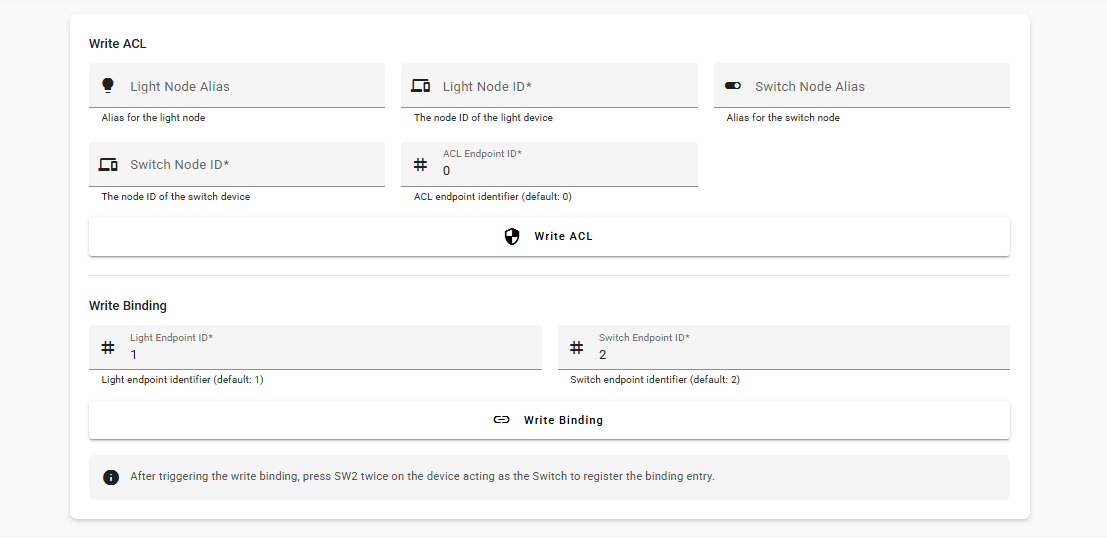Screen dimensions: 1107x538
Task: Click the hash icon beside Switch Endpoint ID
Action: coord(577,347)
